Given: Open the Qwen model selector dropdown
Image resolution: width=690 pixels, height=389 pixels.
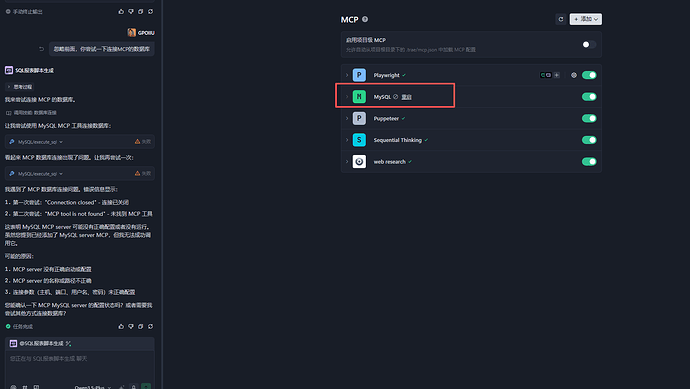Looking at the screenshot, I should tap(92, 387).
